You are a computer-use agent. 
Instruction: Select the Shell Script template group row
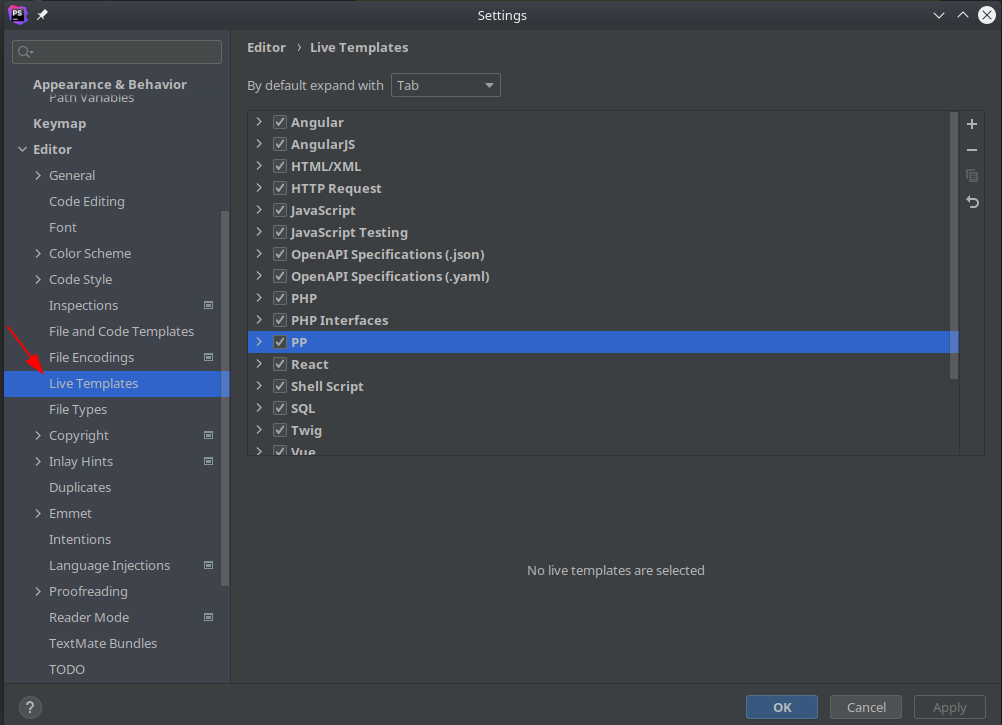coord(603,386)
